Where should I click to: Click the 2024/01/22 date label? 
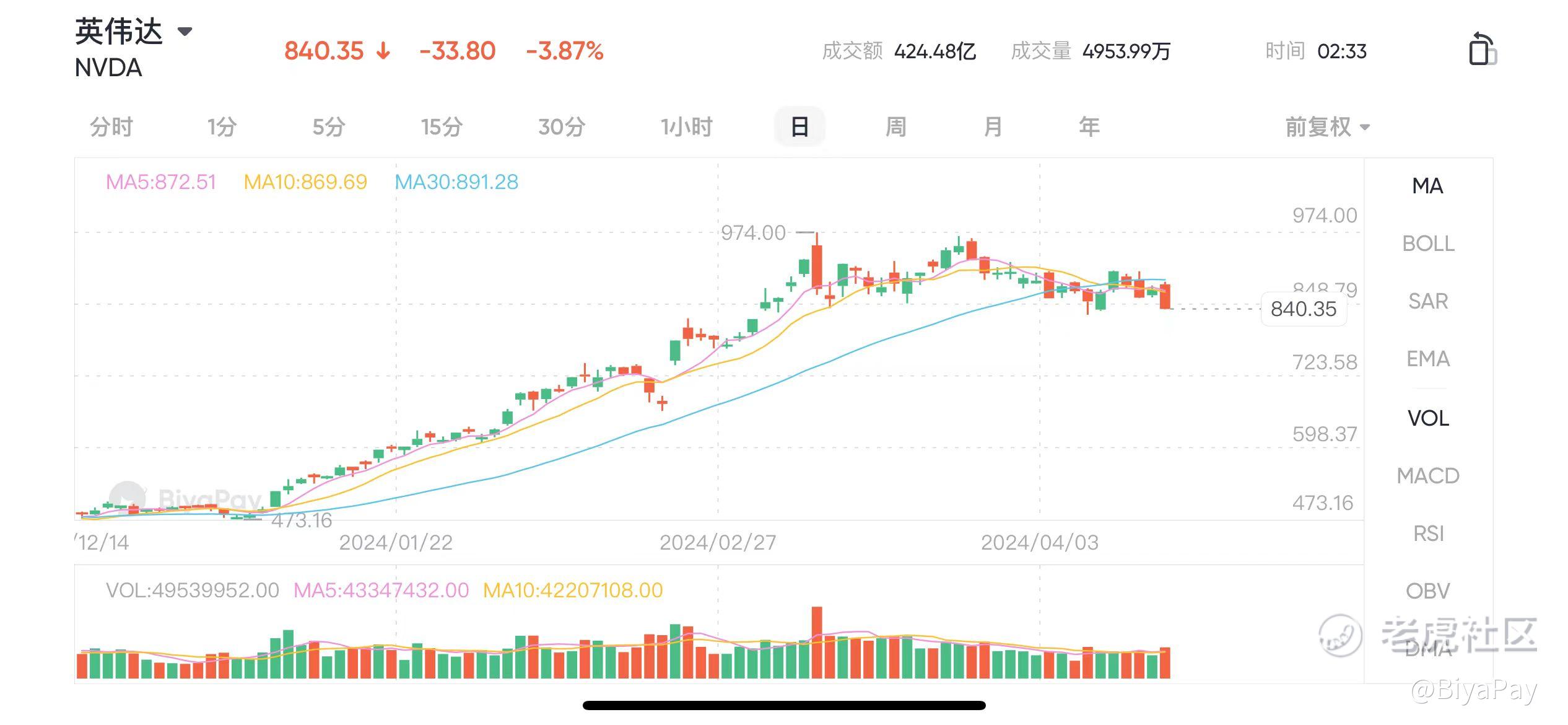(396, 543)
